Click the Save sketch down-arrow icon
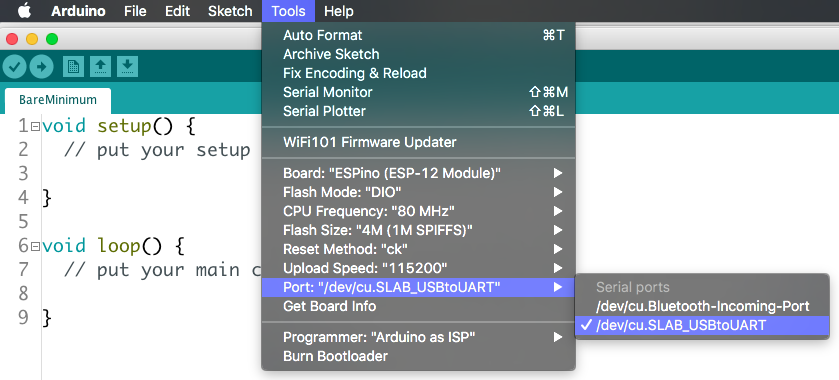The width and height of the screenshot is (839, 380). tap(127, 66)
